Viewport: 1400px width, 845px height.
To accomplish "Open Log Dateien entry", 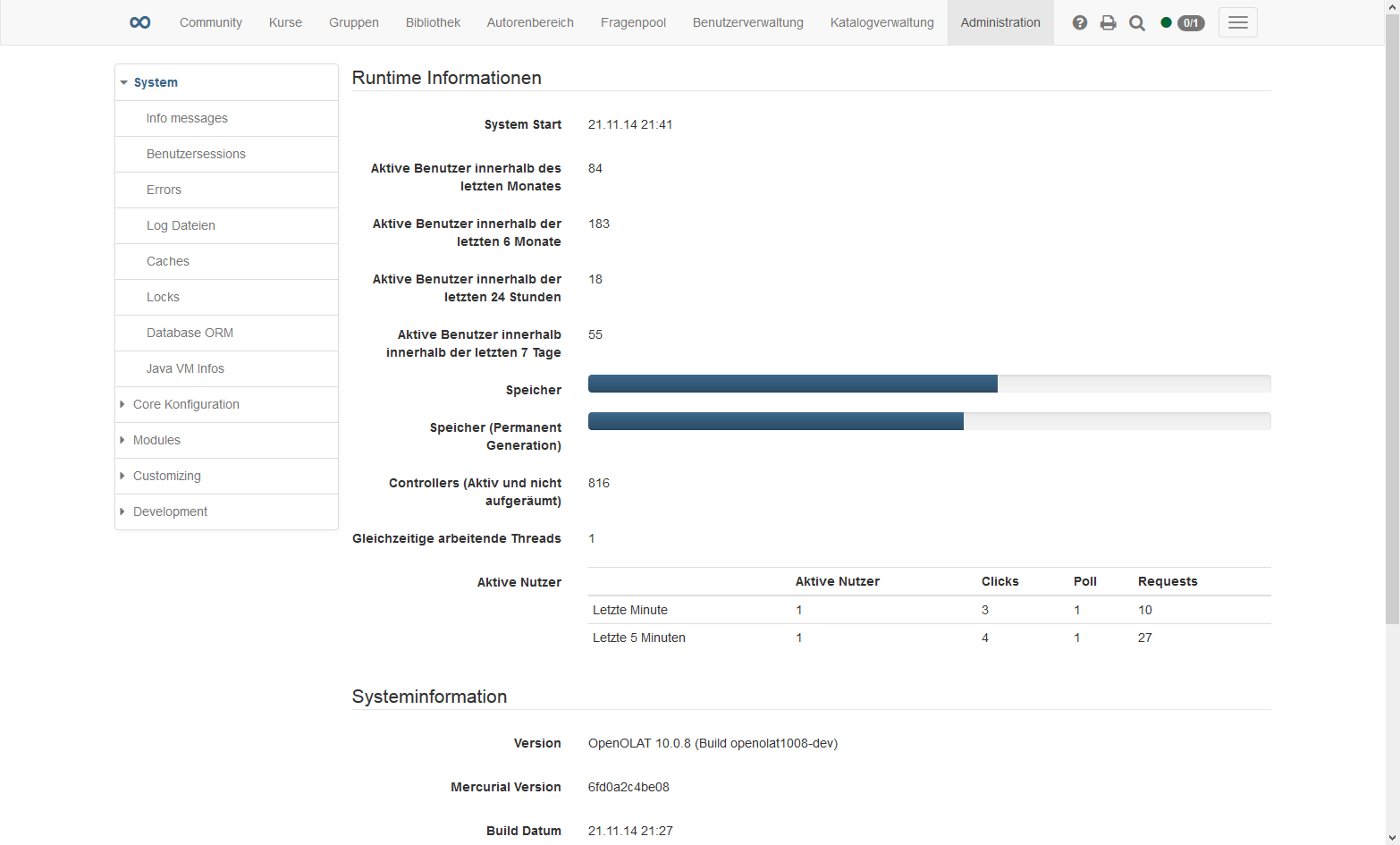I will tap(226, 225).
